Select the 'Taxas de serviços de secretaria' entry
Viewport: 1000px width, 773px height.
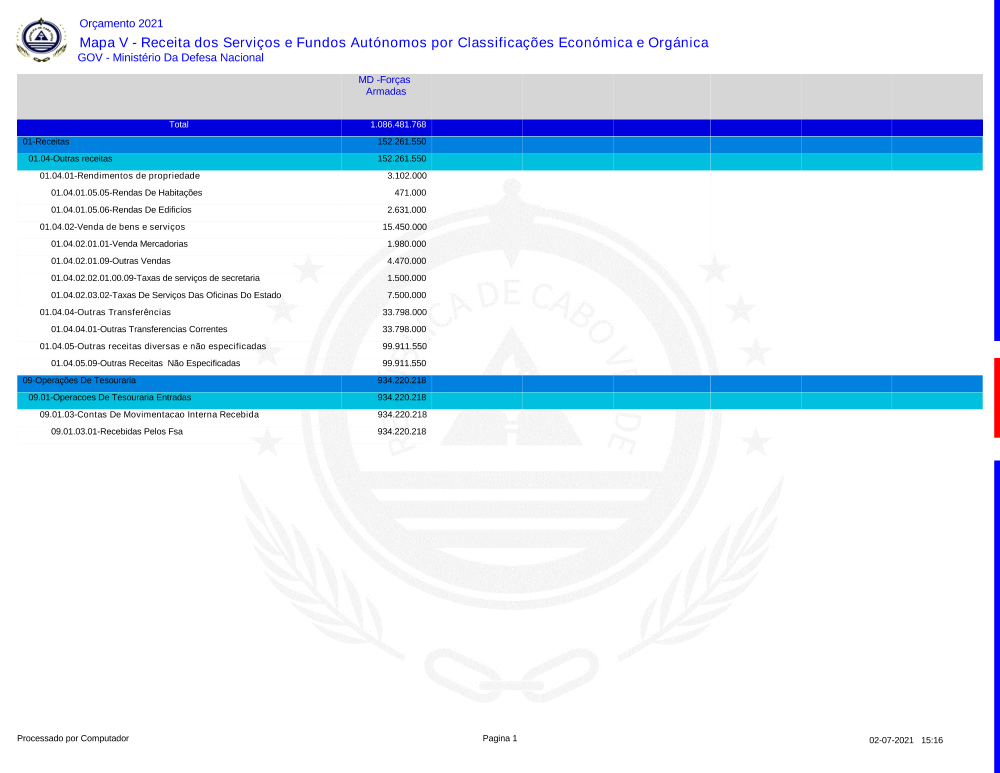[x=155, y=278]
